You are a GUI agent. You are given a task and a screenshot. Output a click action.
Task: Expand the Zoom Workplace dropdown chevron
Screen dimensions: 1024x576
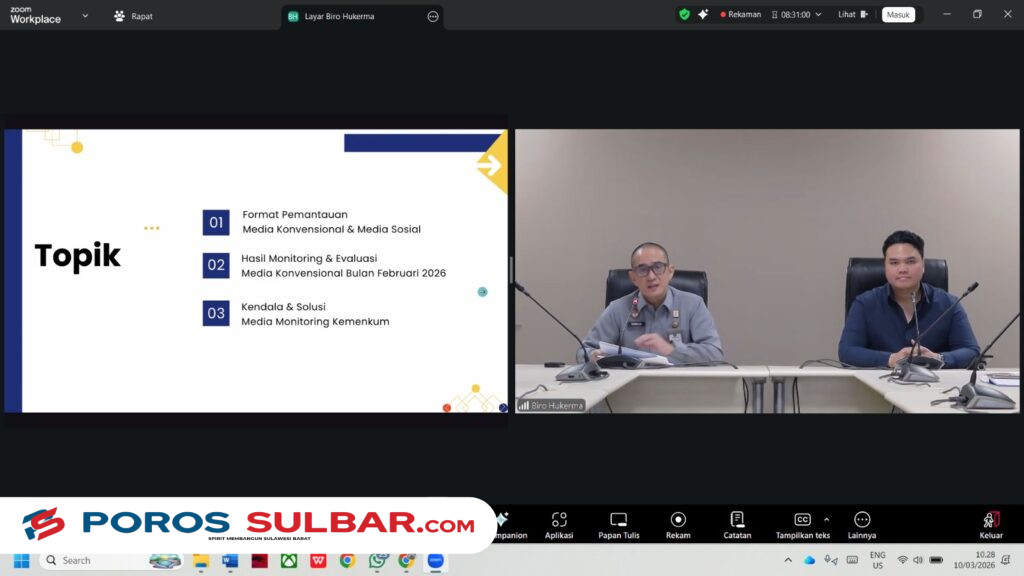pyautogui.click(x=85, y=16)
